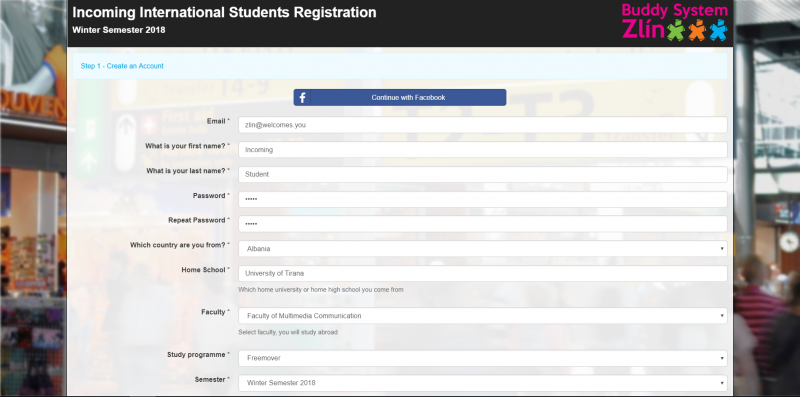Continue with Facebook
Screen dimensions: 800x397
399,97
